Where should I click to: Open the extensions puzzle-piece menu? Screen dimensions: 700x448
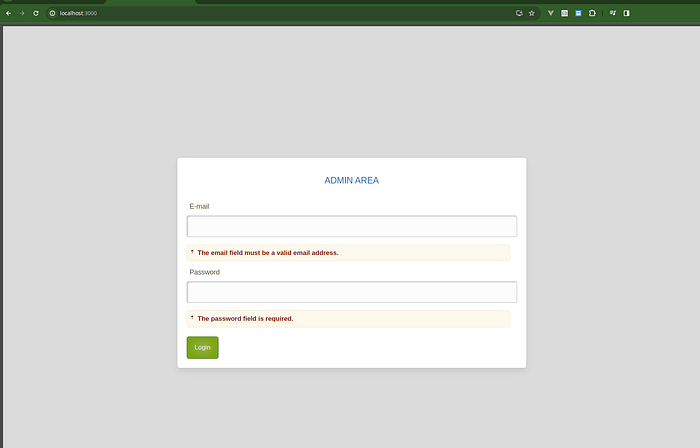coord(592,13)
